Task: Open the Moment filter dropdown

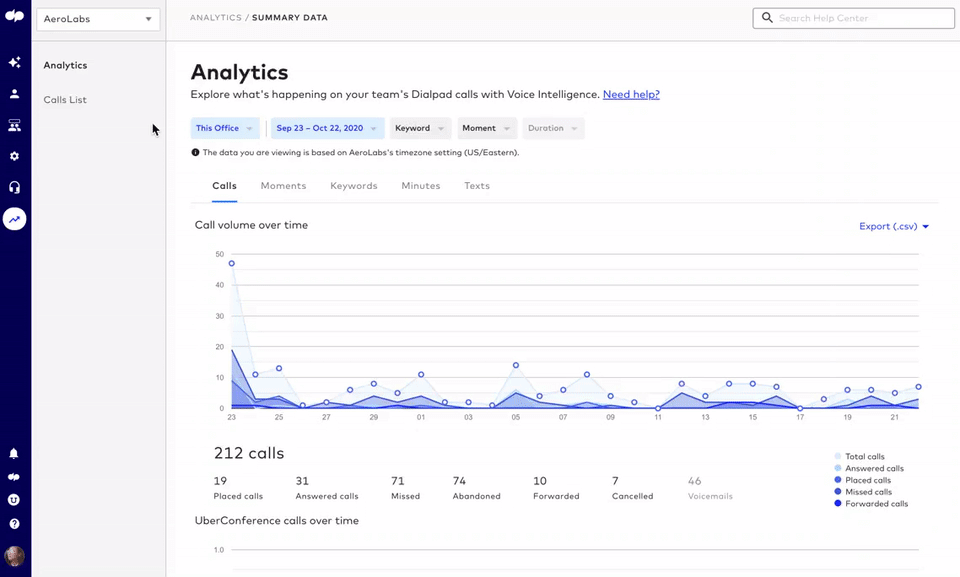Action: [x=487, y=128]
